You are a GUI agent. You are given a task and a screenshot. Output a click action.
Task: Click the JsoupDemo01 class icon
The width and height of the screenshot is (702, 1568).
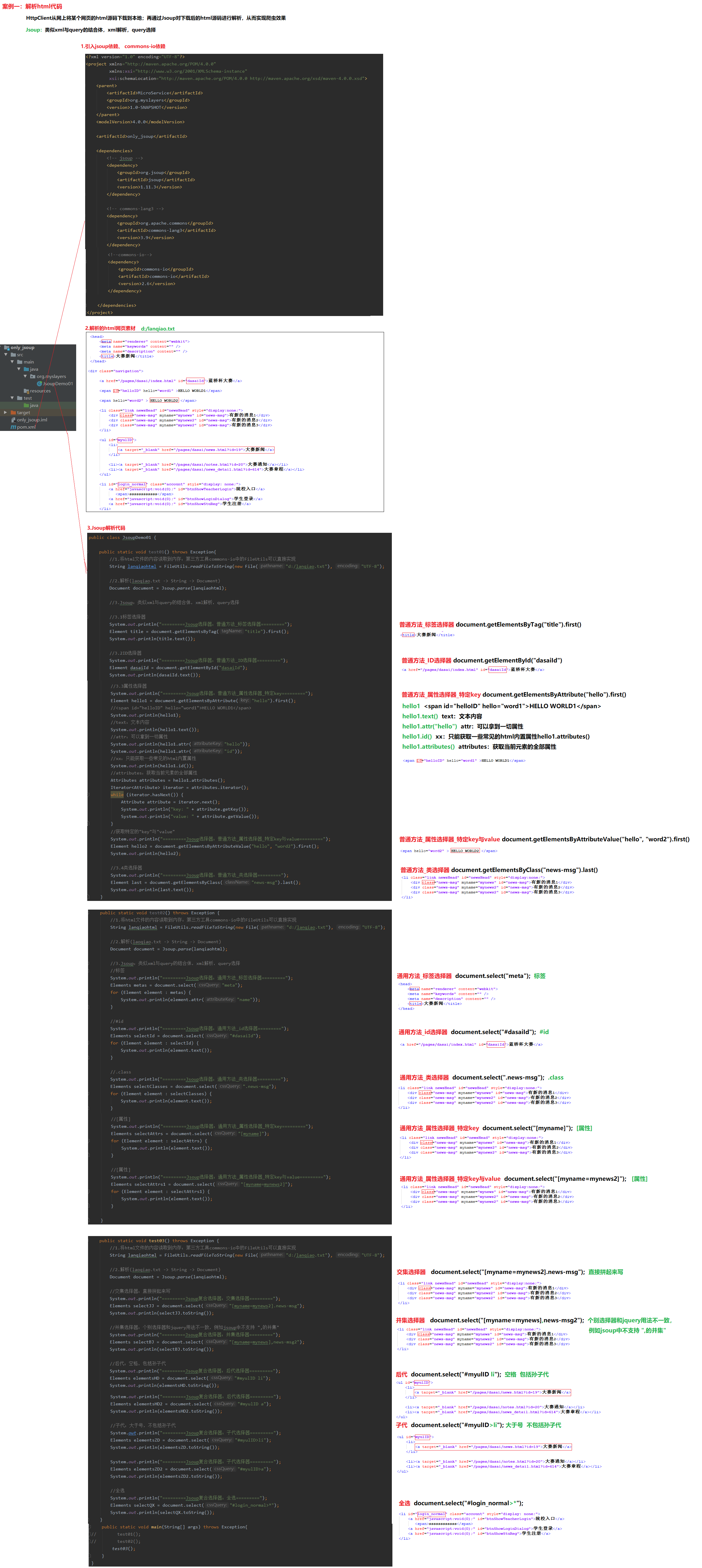point(40,384)
